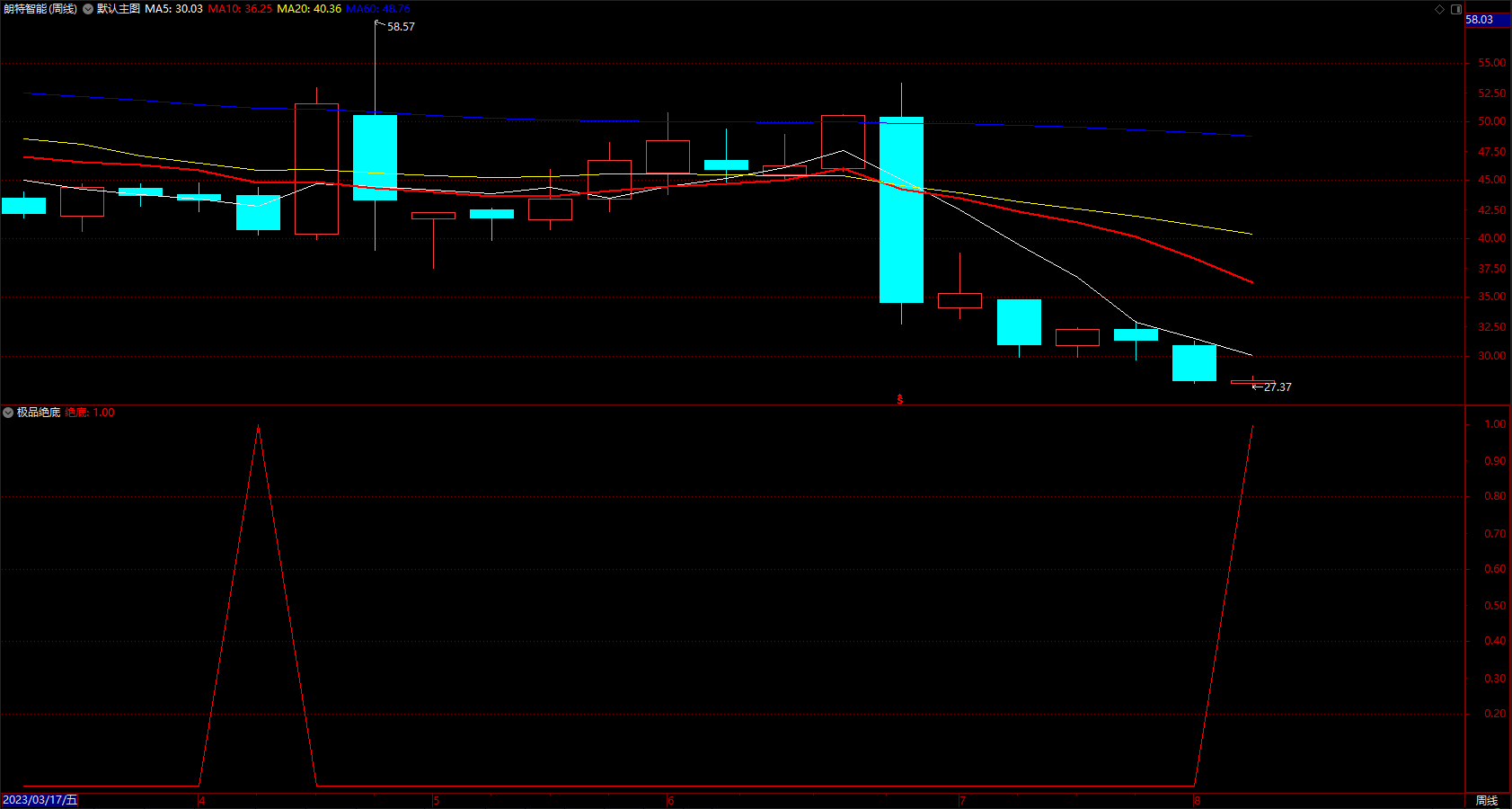1512x809 pixels.
Task: Click the 1.00 level on indicator axis
Action: point(1495,424)
